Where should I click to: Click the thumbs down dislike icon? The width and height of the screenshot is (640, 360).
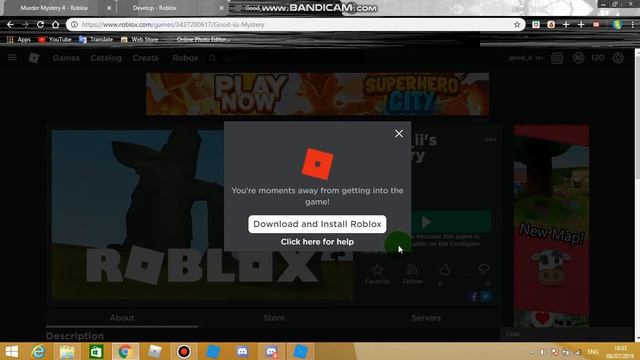coord(484,269)
